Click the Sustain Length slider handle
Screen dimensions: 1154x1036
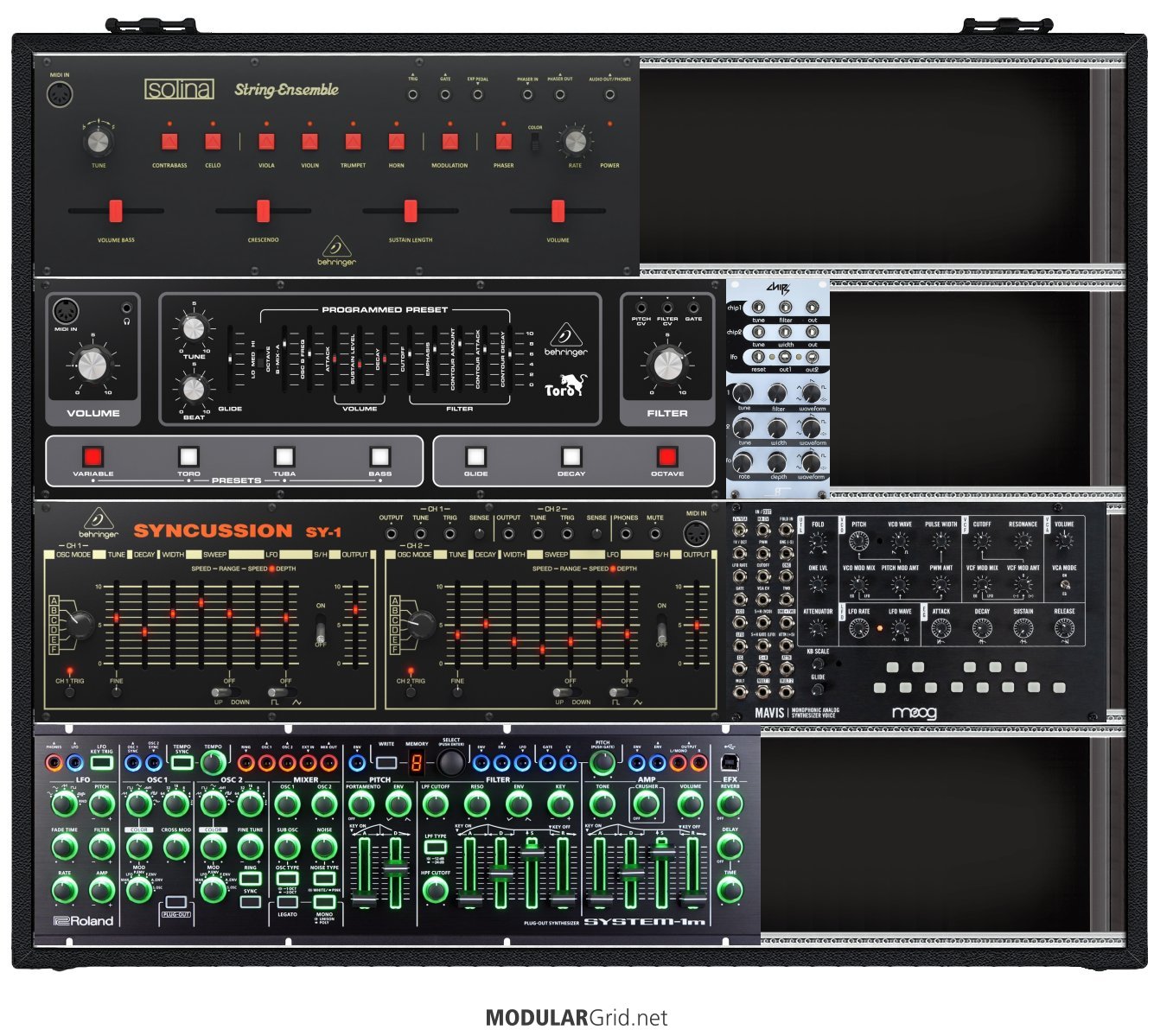(411, 210)
